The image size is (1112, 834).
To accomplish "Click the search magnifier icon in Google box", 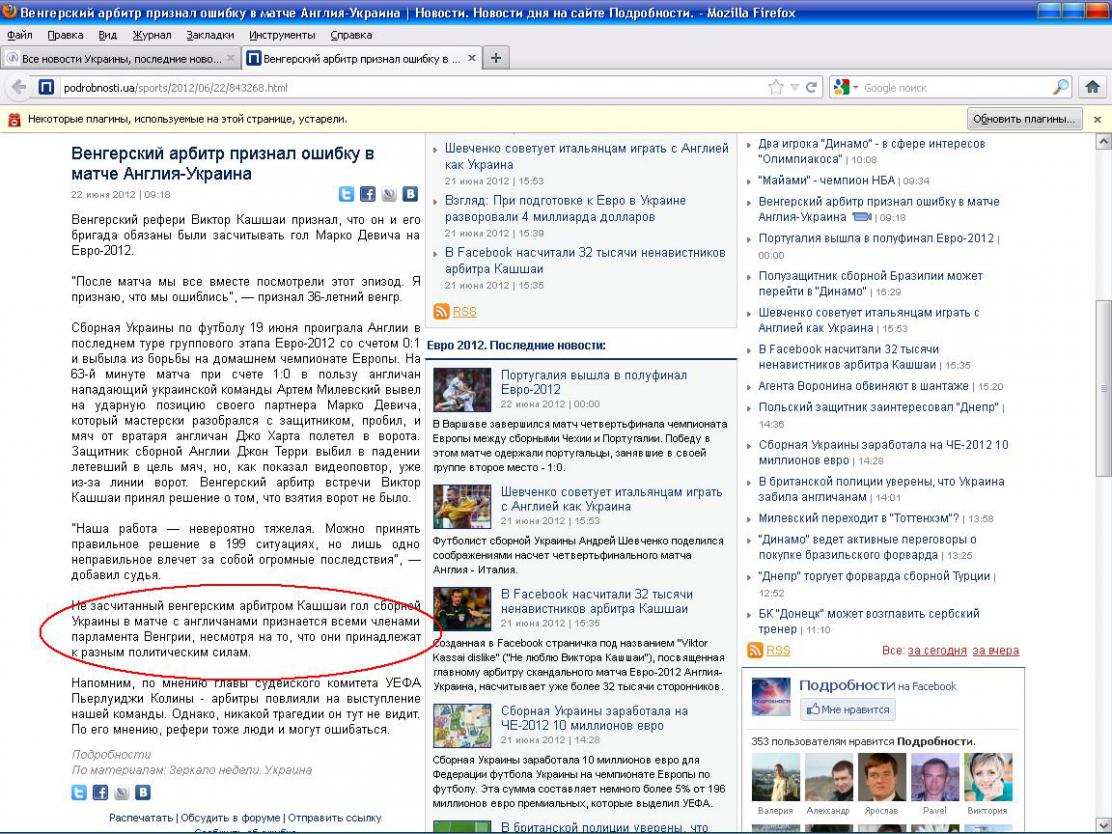I will 1061,87.
